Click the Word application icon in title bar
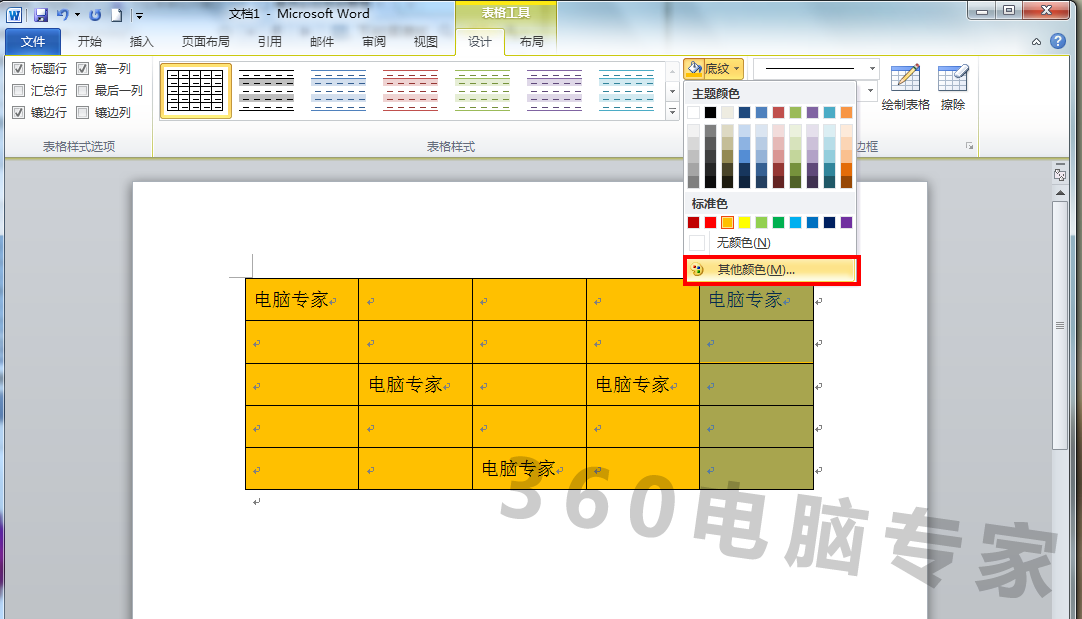This screenshot has height=619, width=1082. click(13, 13)
